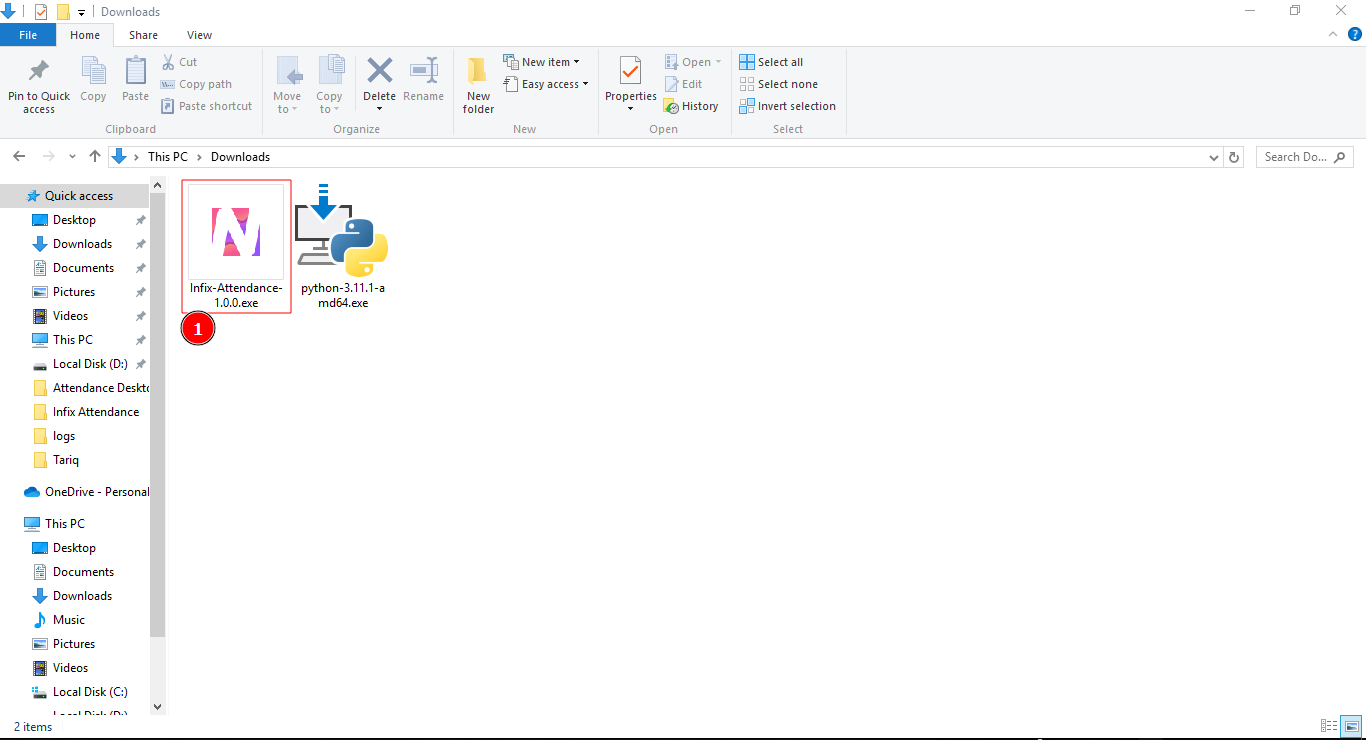Image resolution: width=1366 pixels, height=740 pixels.
Task: Click sidebar scrollbar down arrow
Action: 157,706
